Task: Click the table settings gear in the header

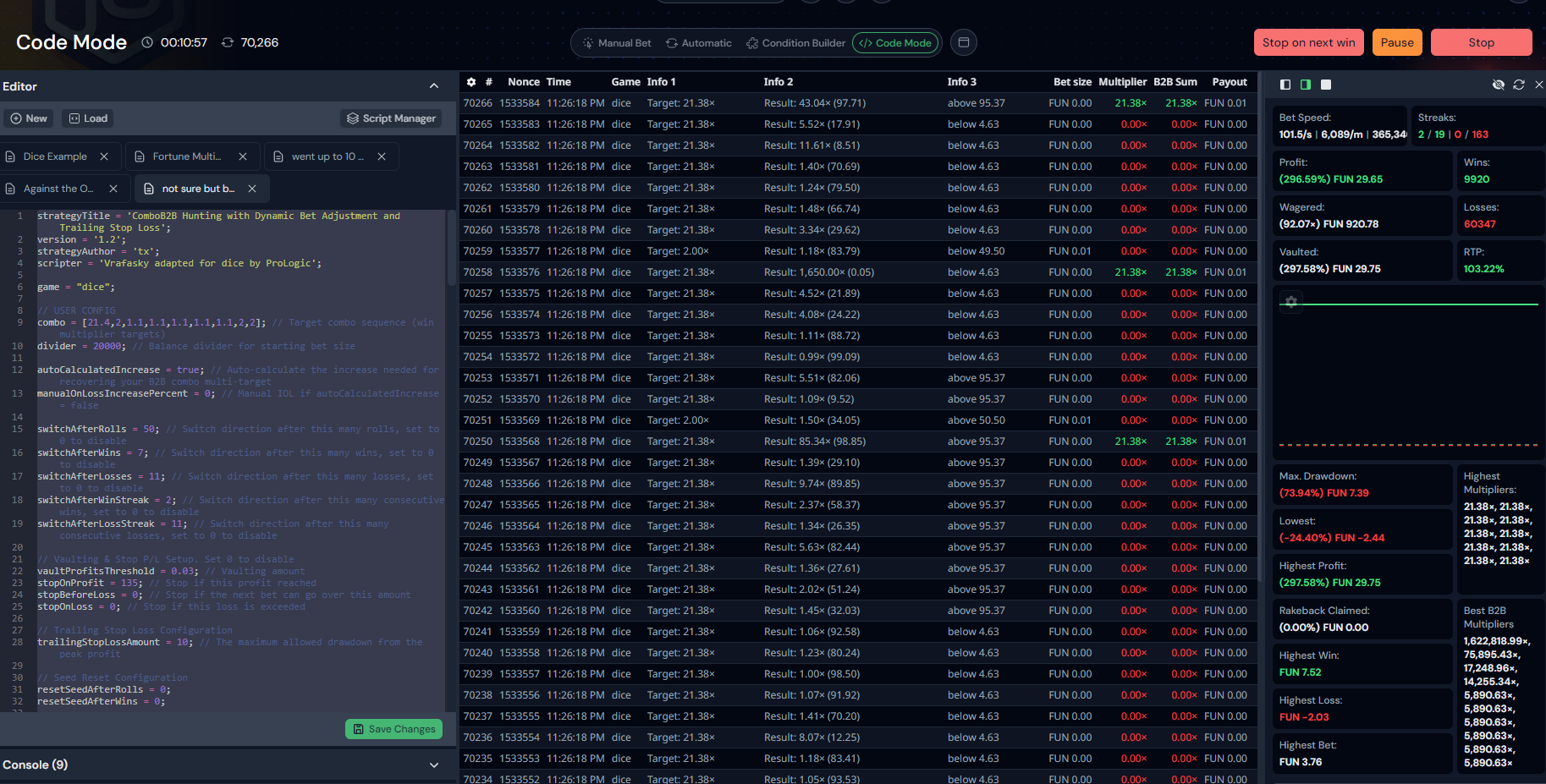Action: click(x=471, y=82)
